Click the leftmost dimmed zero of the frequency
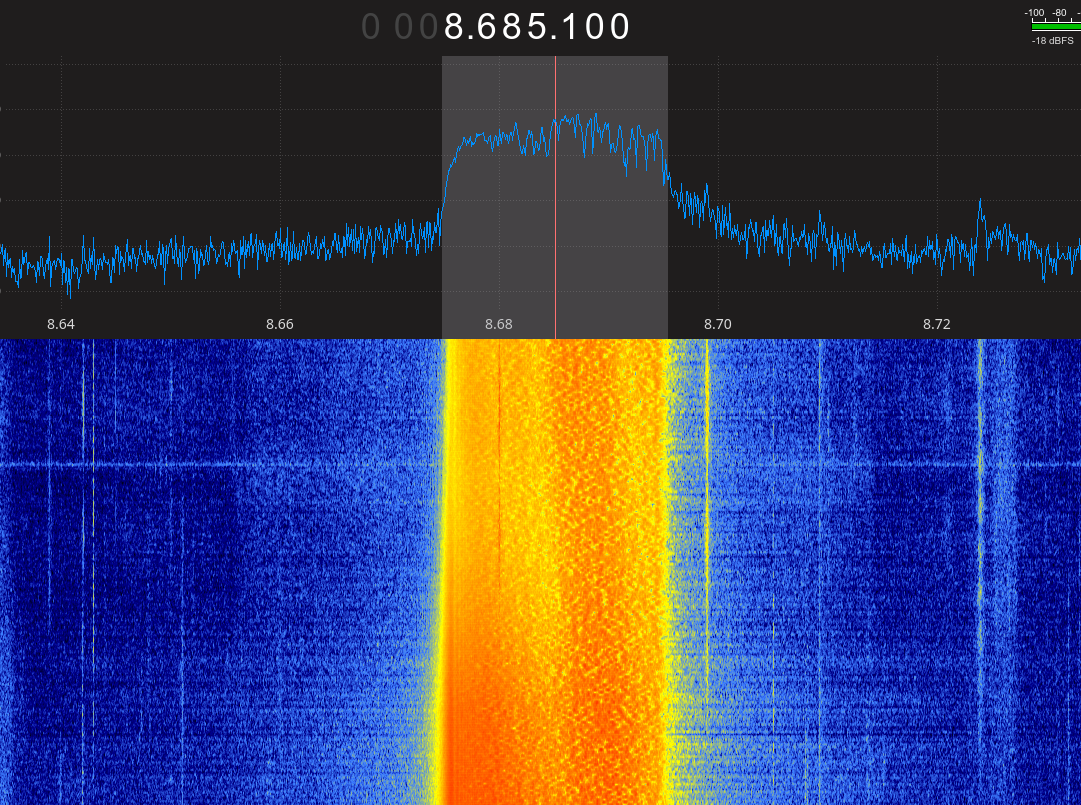 tap(371, 27)
